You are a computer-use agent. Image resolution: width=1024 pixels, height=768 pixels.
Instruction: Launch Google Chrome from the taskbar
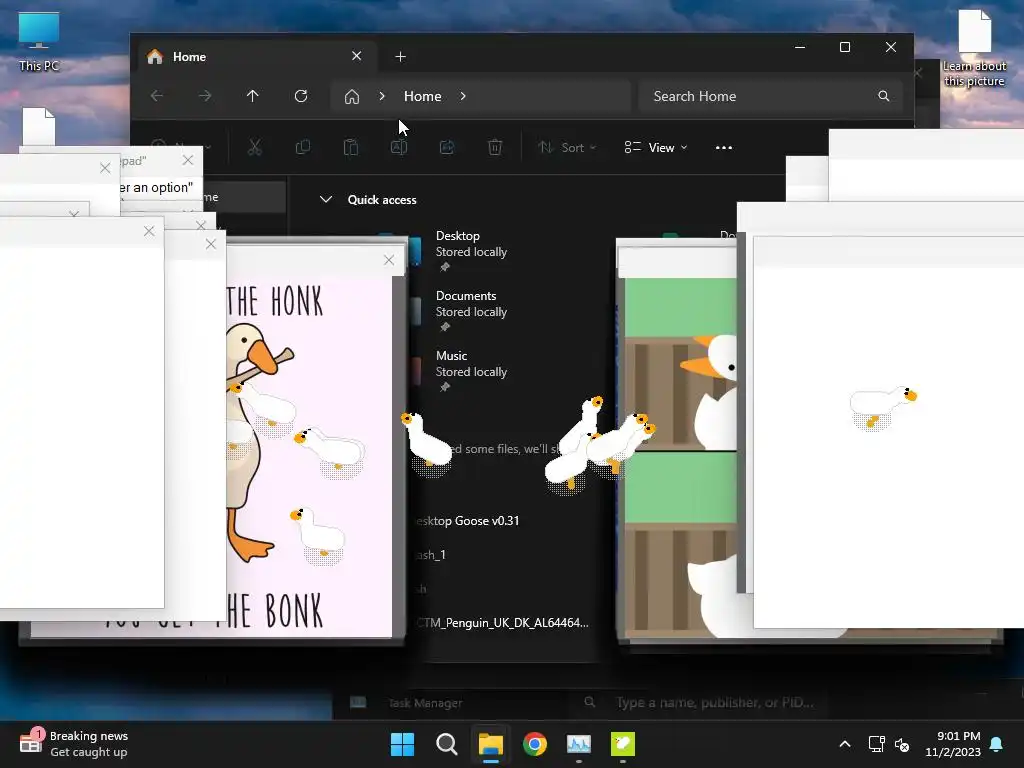pos(535,744)
